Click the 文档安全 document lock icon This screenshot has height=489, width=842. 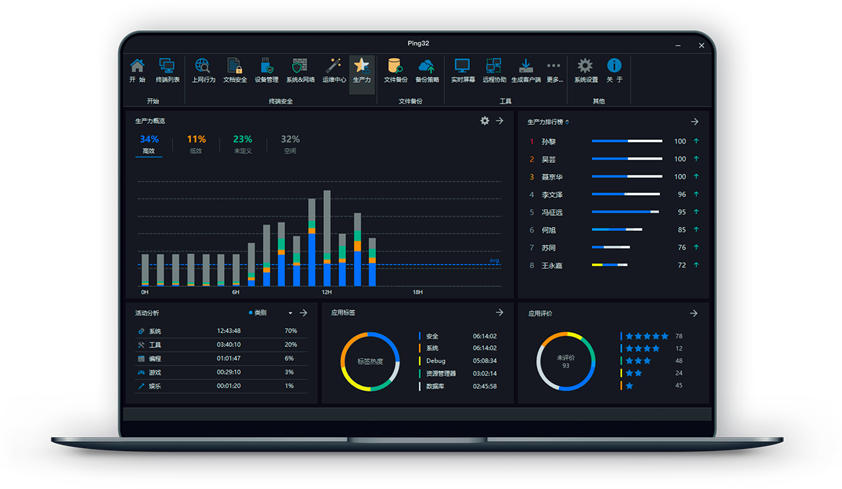(x=234, y=67)
